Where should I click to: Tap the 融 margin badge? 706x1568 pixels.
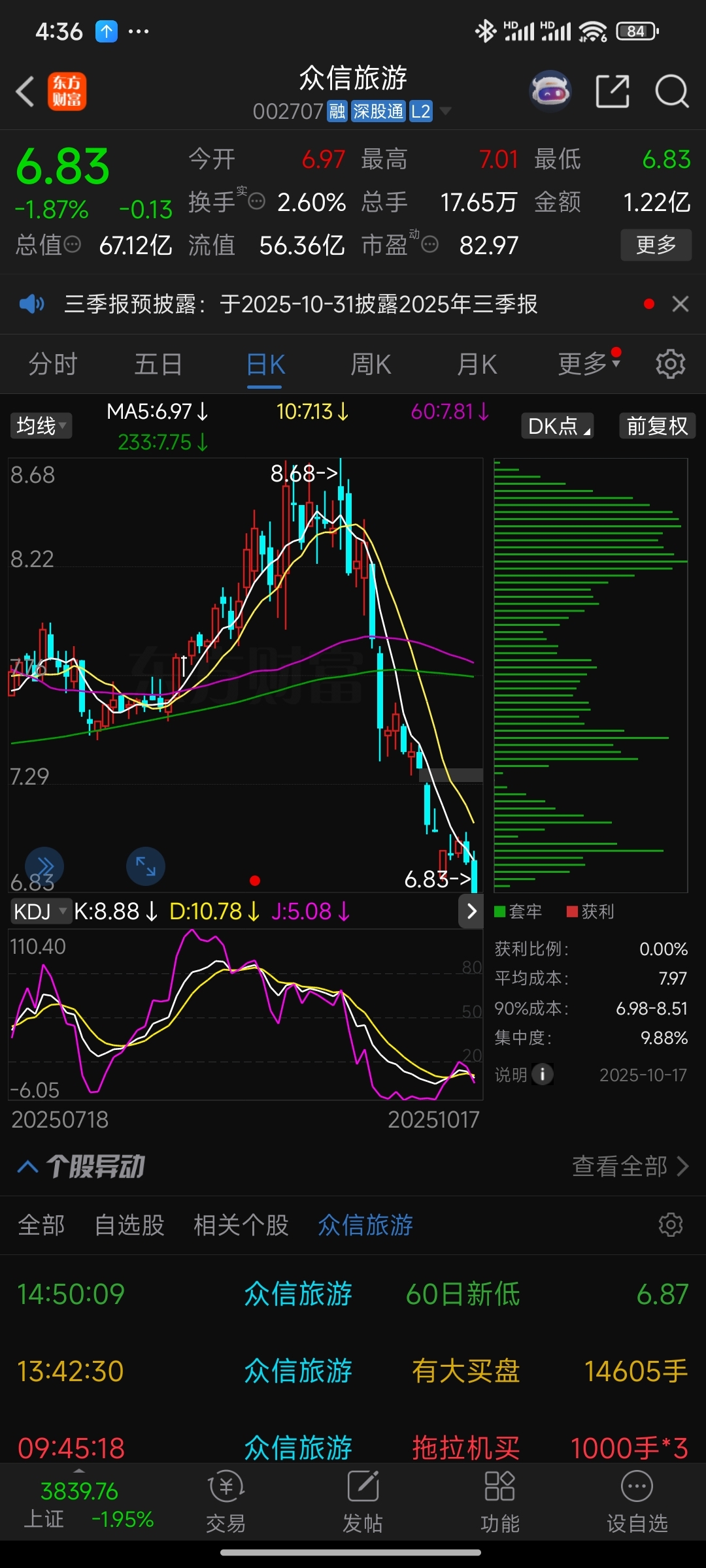pos(337,111)
